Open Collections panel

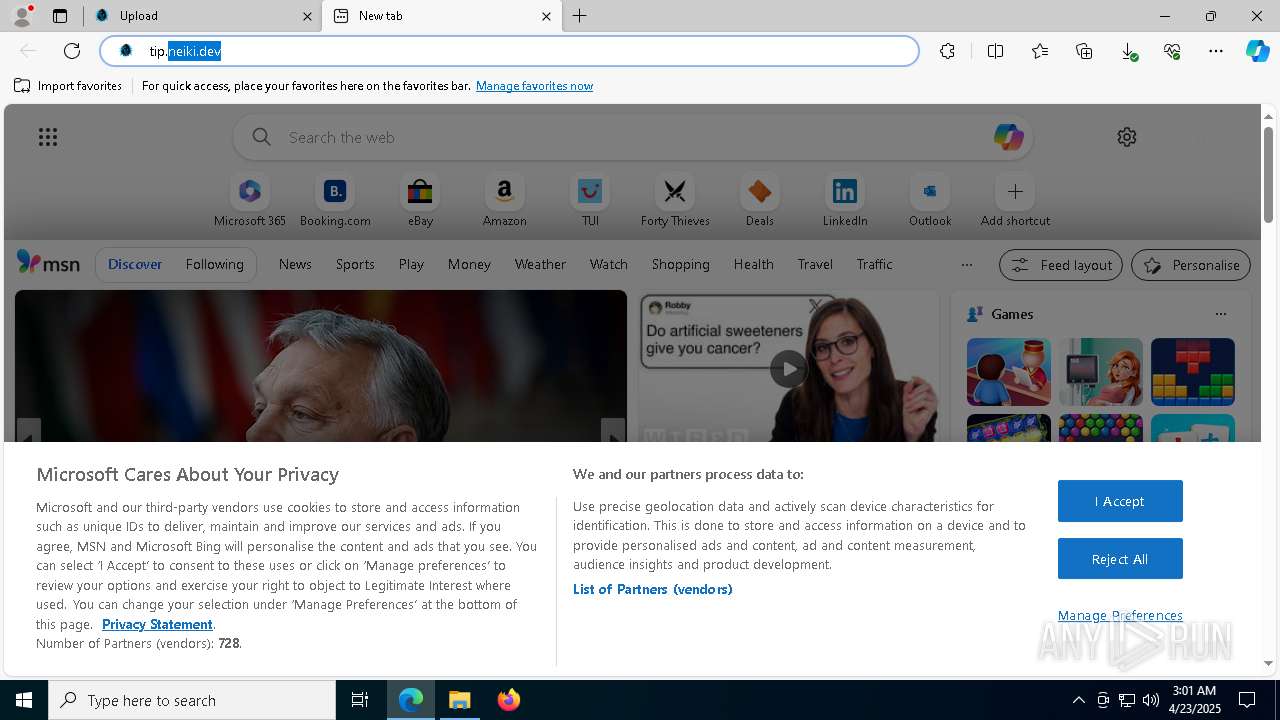coord(1084,51)
